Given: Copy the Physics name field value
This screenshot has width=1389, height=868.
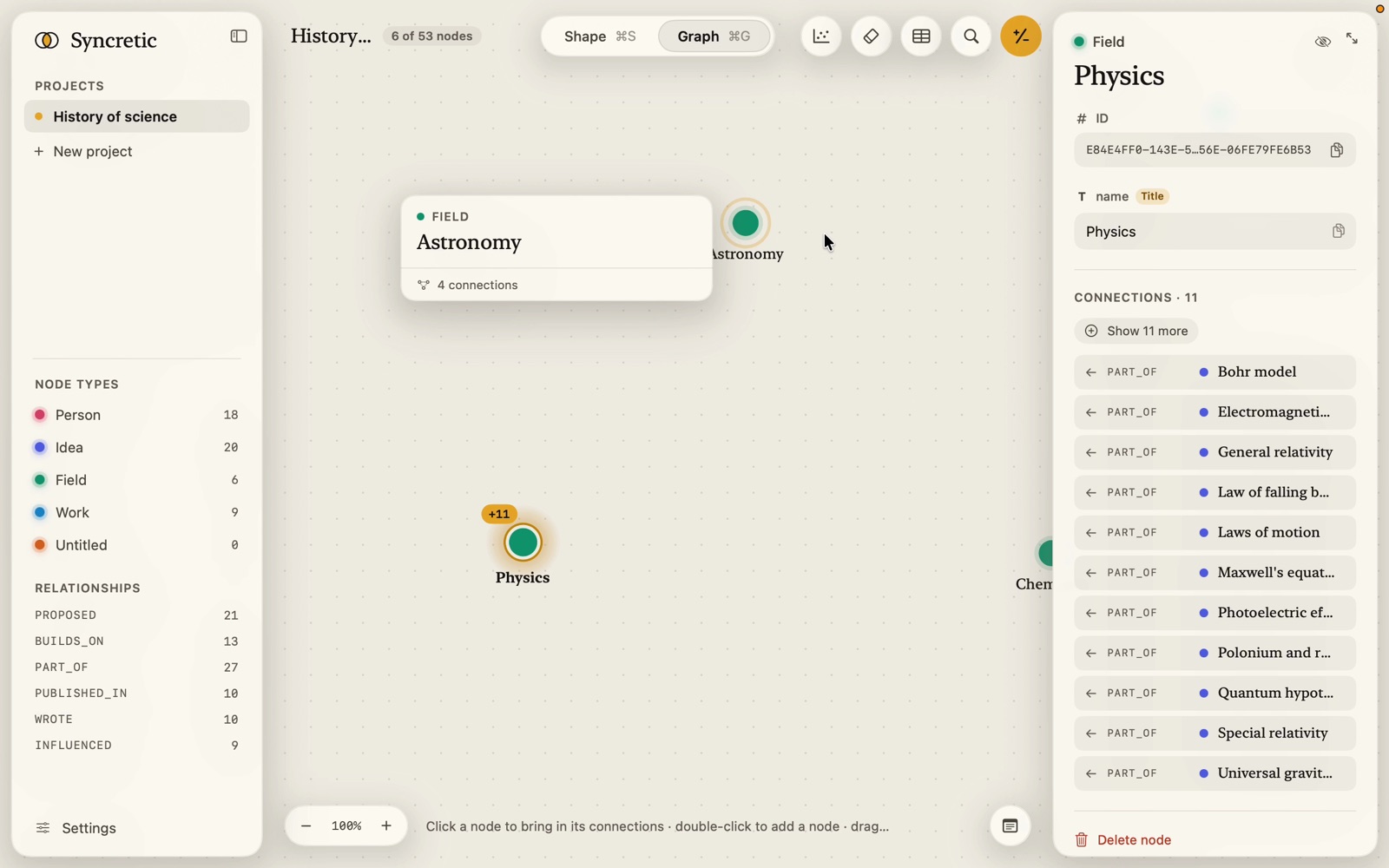Looking at the screenshot, I should click(x=1338, y=232).
